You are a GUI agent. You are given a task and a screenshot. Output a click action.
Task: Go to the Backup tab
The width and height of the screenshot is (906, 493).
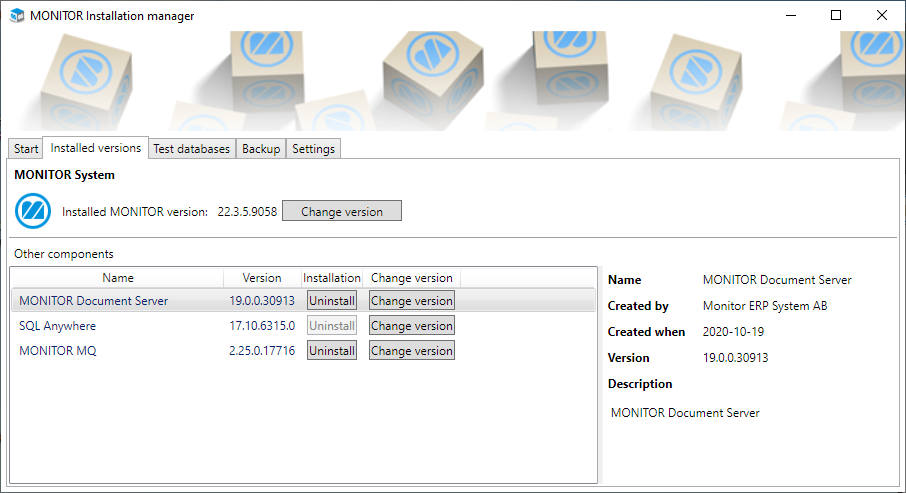click(x=261, y=149)
